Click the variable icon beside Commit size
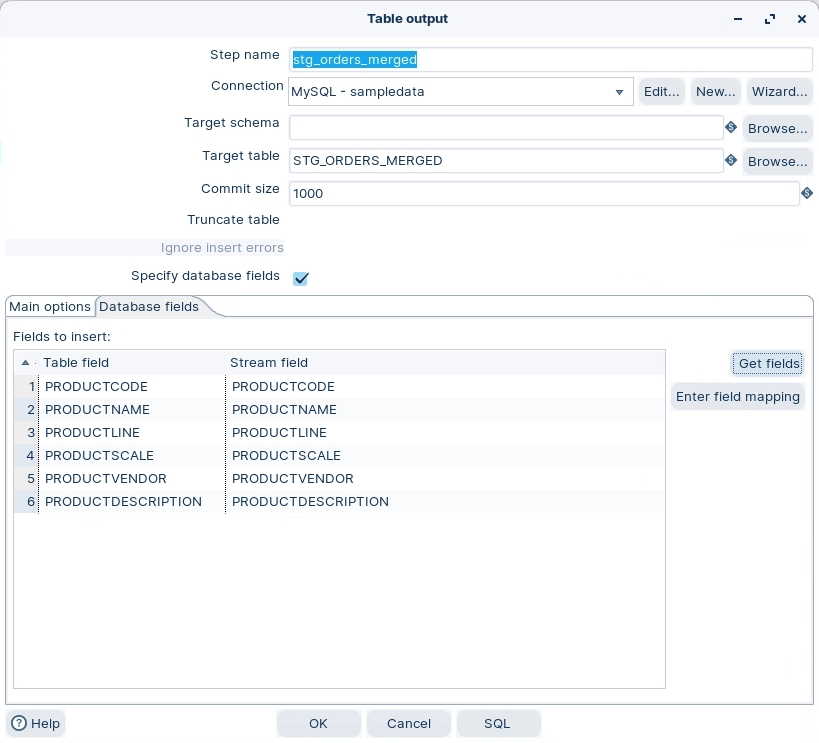 point(806,193)
